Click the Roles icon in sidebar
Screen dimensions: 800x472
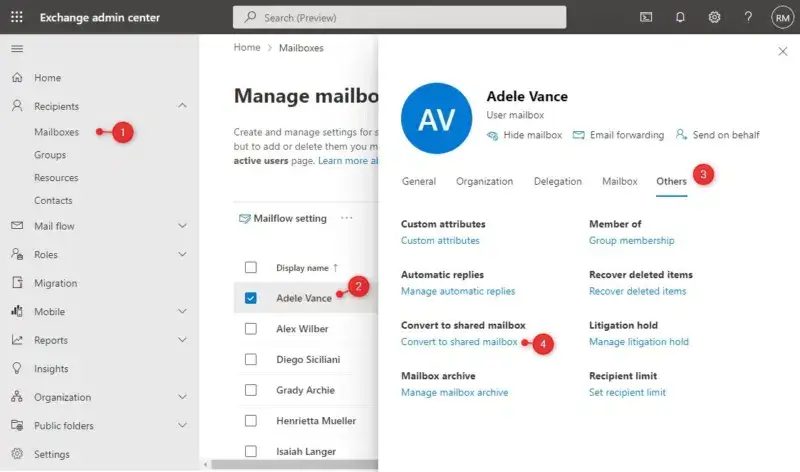tap(17, 254)
